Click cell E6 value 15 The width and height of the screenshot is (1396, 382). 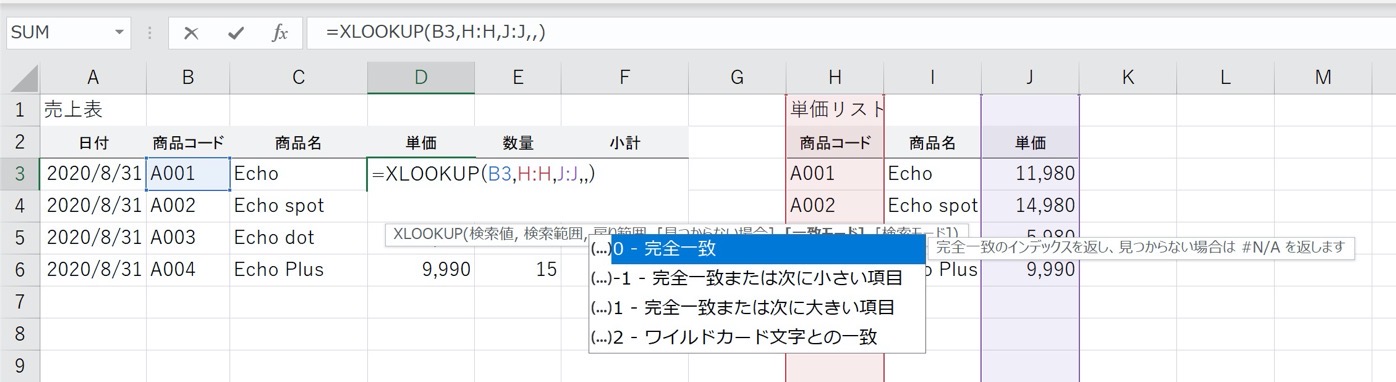click(517, 270)
